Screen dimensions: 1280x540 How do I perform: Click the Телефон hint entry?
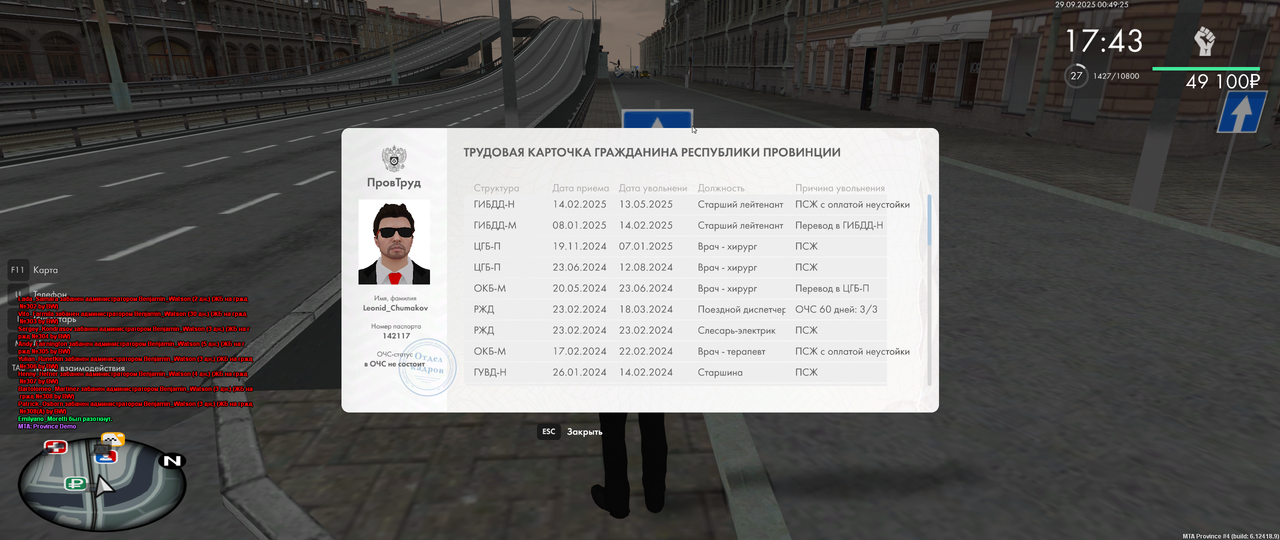click(x=49, y=295)
